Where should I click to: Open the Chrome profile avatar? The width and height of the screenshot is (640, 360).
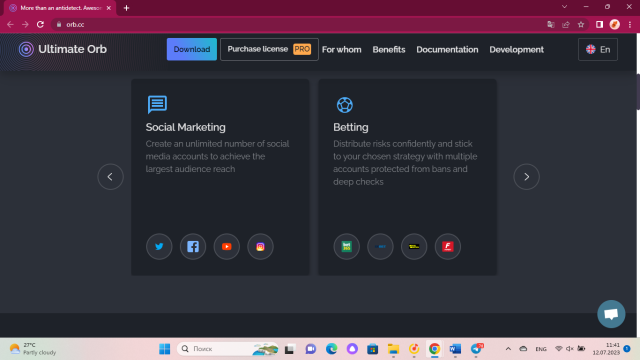(615, 24)
